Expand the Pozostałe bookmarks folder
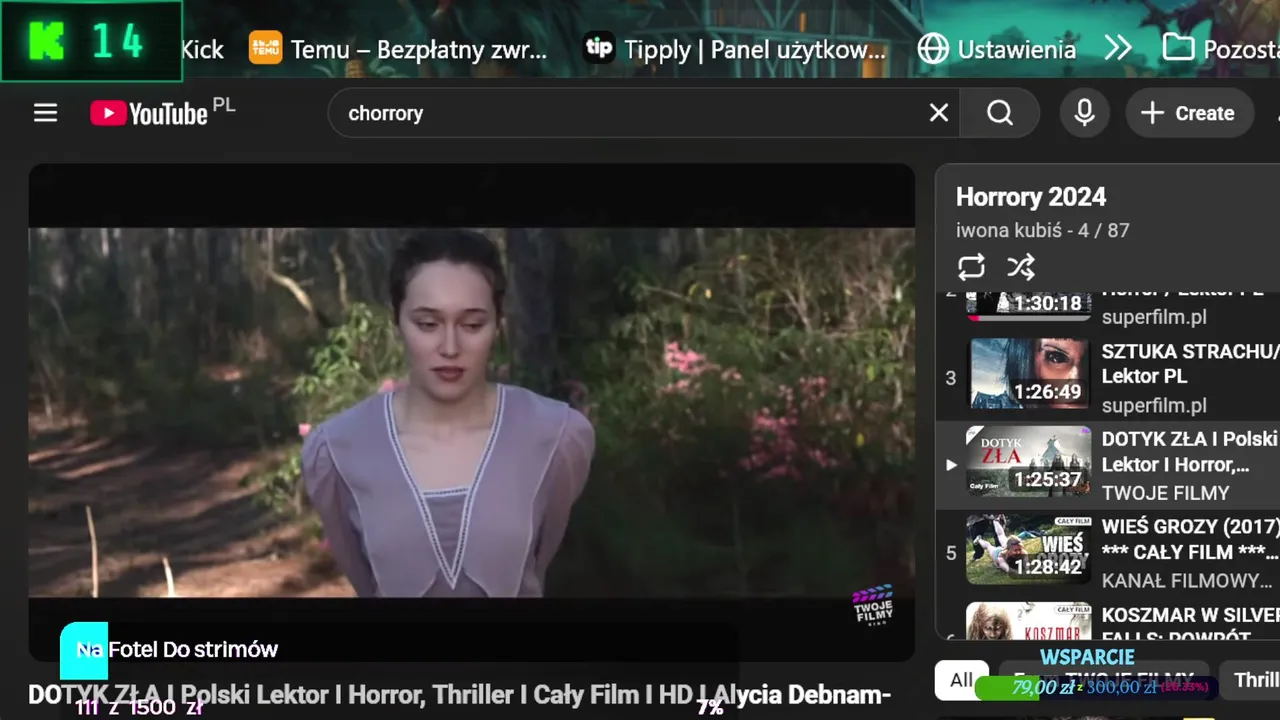The image size is (1280, 720). 1220,49
